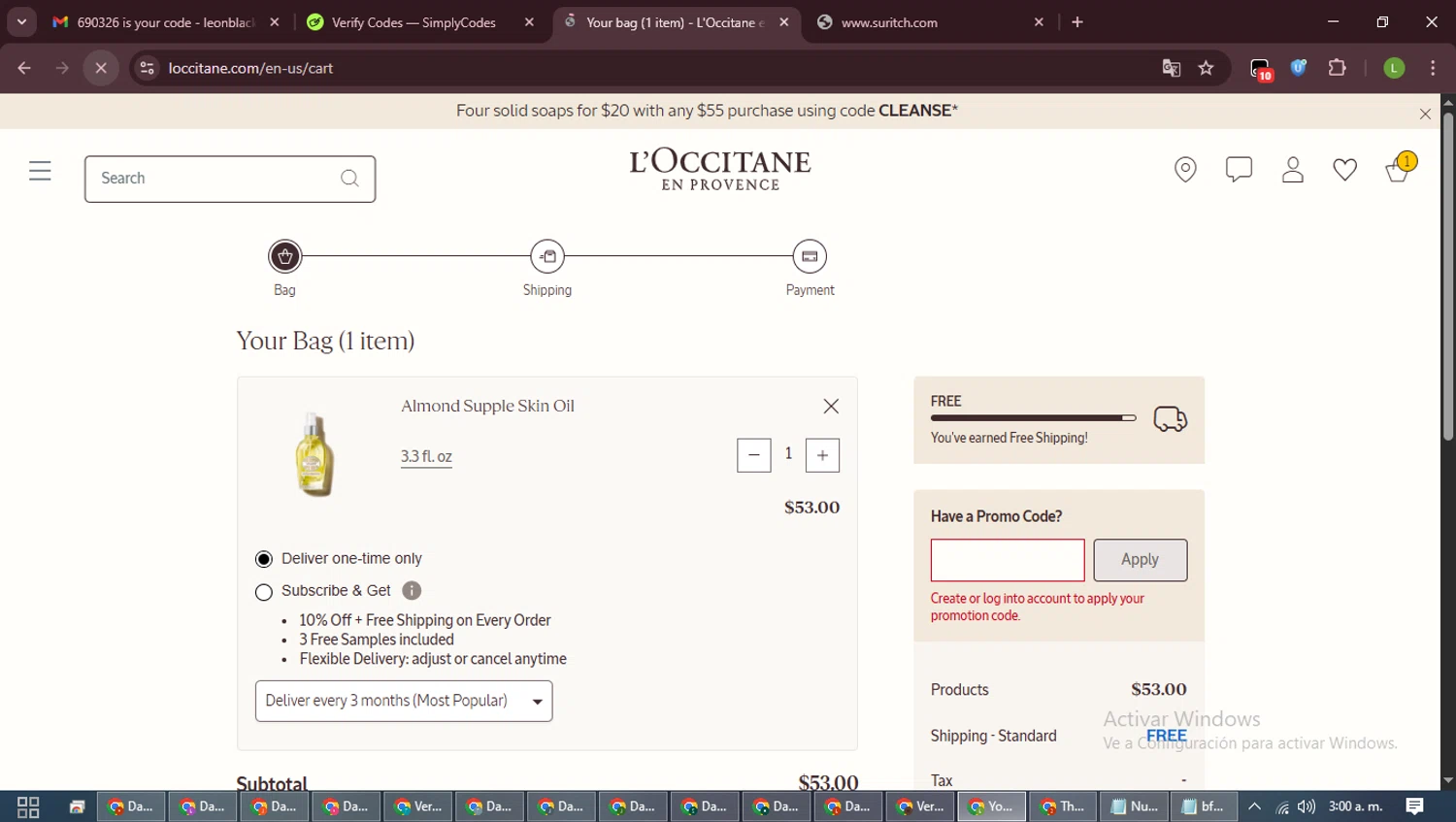Screen dimensions: 1456x822
Task: Open the store locator pin icon
Action: tap(1185, 170)
